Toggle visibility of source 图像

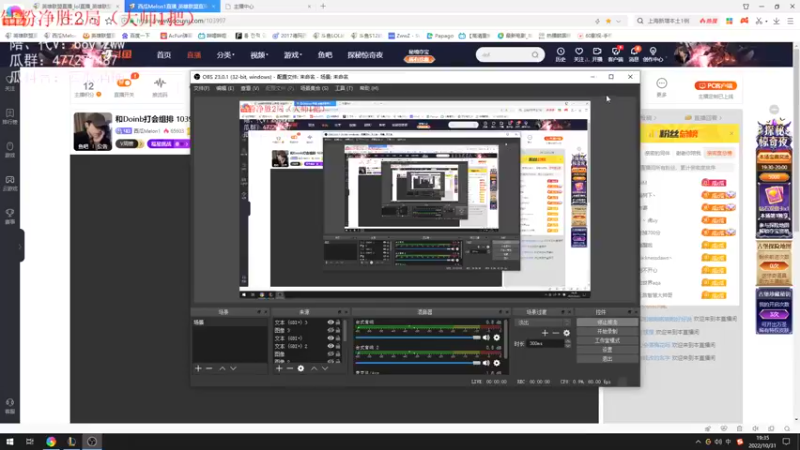coord(330,354)
